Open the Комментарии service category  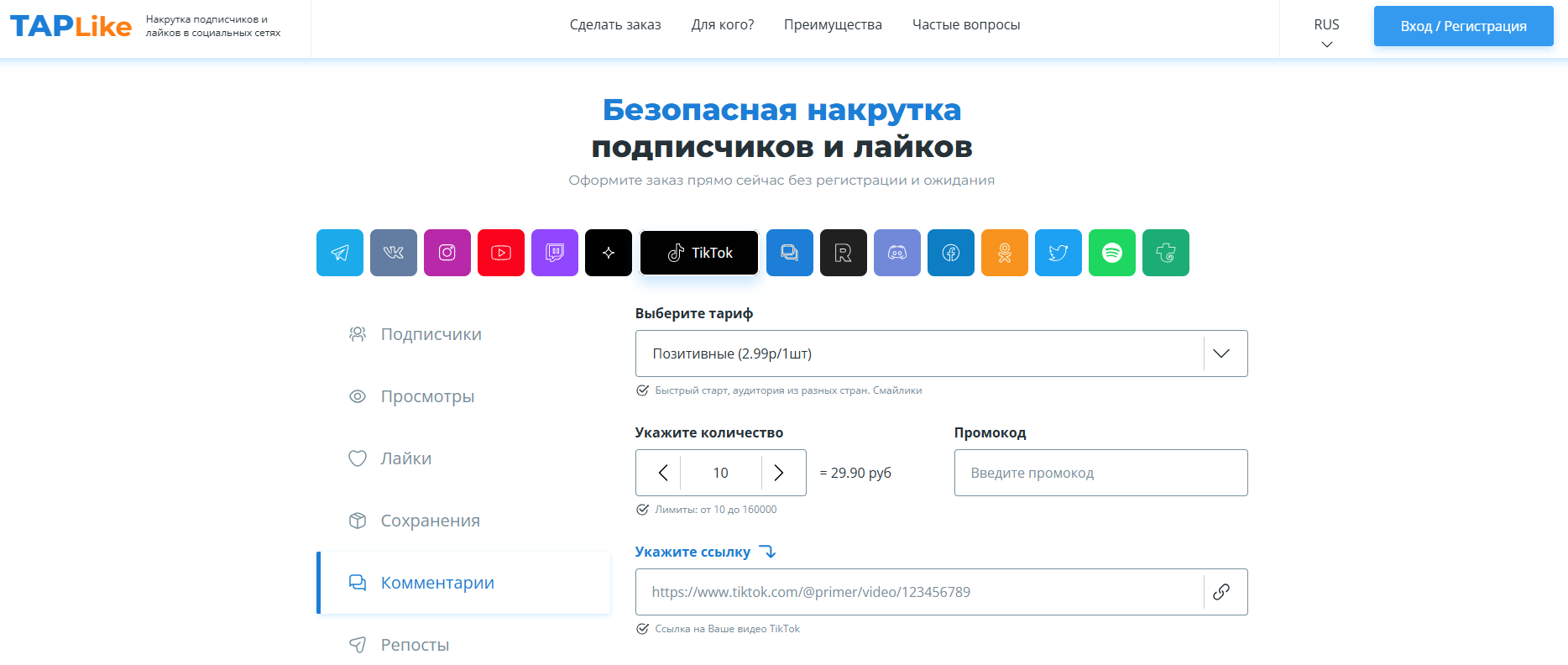(463, 583)
